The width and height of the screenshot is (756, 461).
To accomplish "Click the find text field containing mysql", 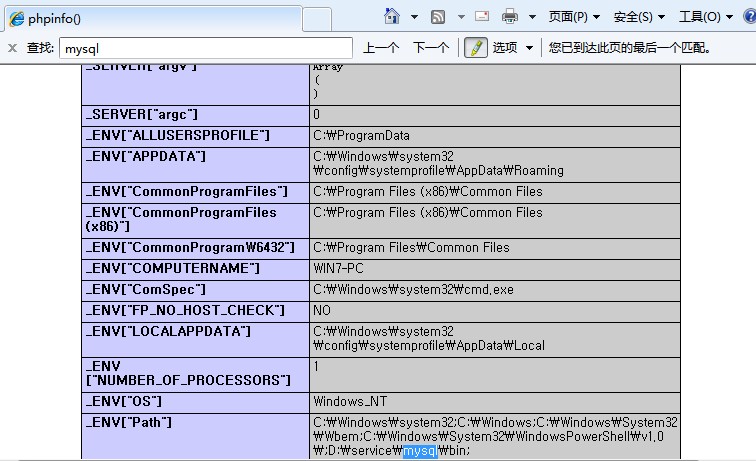I will click(x=205, y=48).
